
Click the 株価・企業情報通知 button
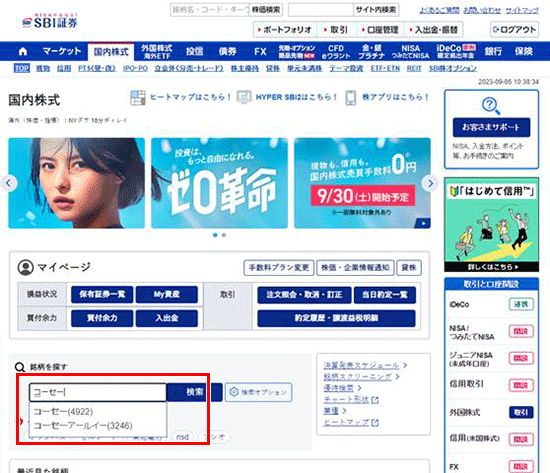coord(355,268)
